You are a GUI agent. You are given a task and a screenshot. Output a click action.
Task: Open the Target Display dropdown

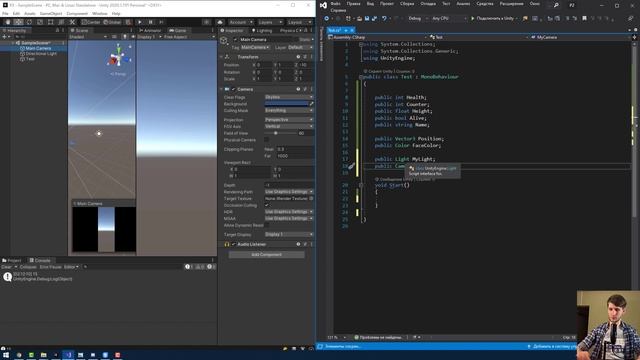point(289,234)
